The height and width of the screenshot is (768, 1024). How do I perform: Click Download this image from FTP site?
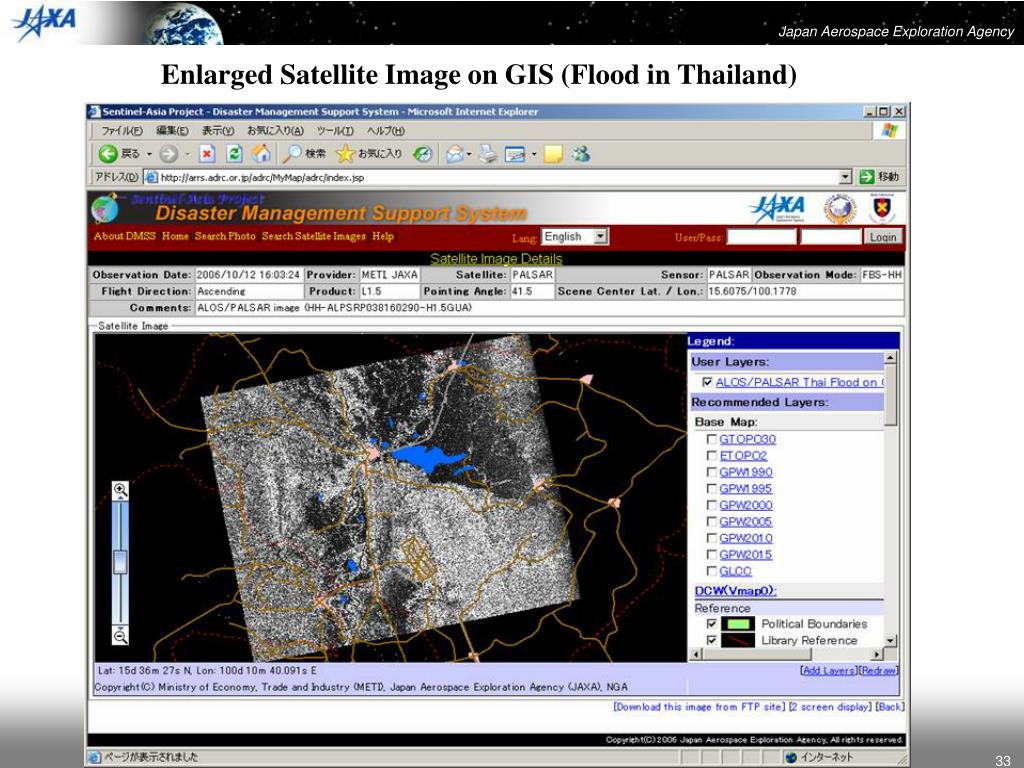point(699,707)
